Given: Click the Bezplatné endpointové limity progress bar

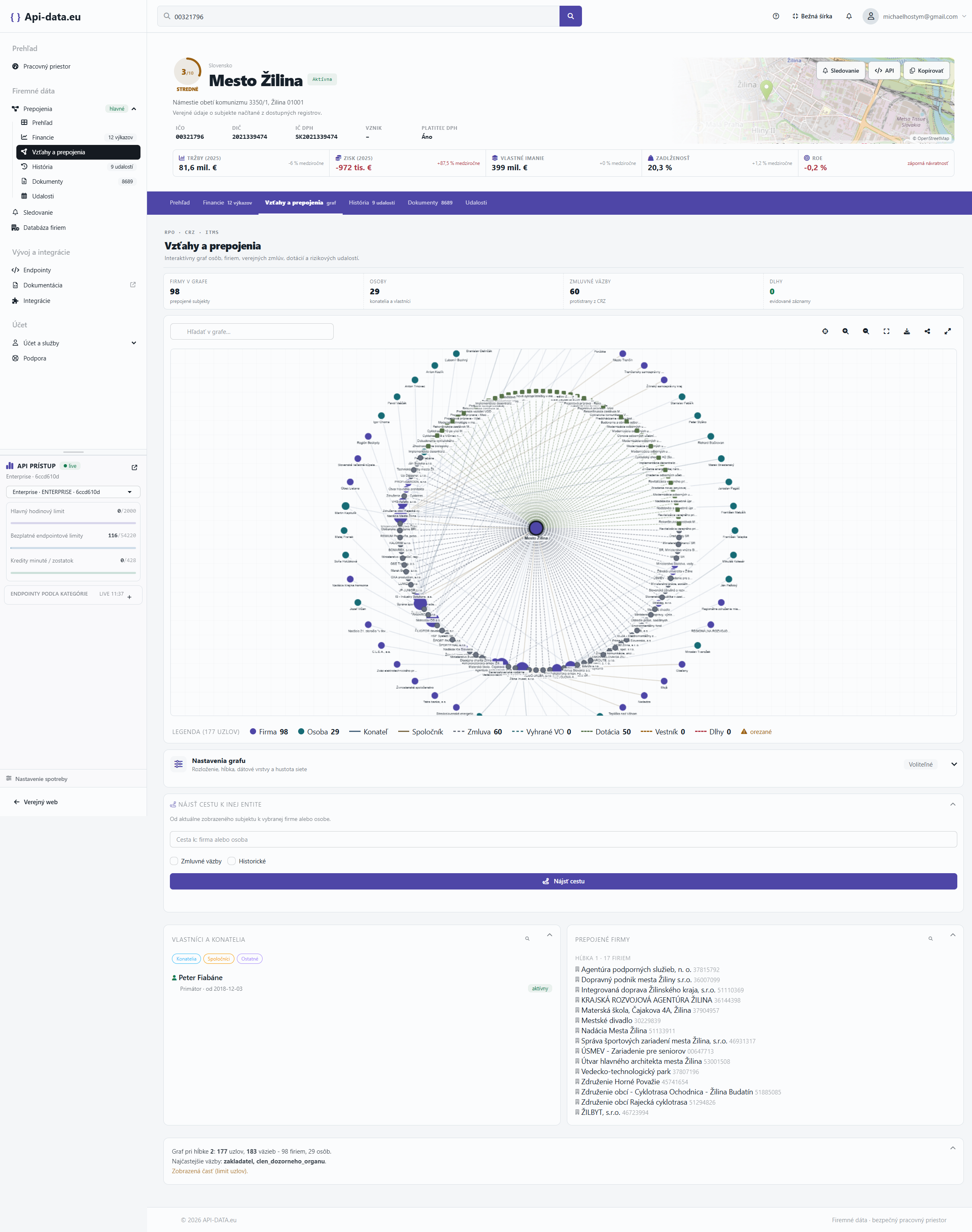Looking at the screenshot, I should [x=73, y=548].
